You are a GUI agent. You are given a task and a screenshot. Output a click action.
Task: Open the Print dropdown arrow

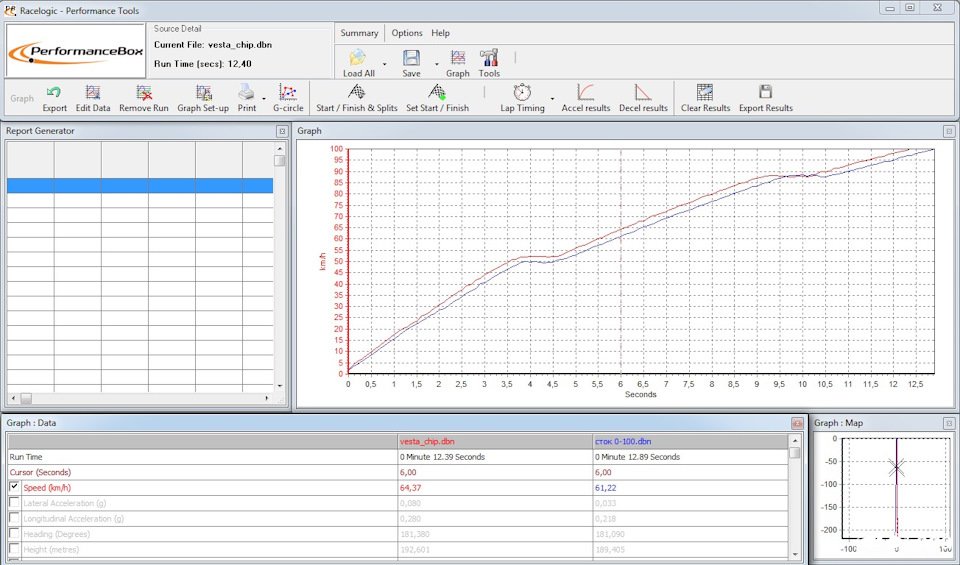(x=264, y=98)
